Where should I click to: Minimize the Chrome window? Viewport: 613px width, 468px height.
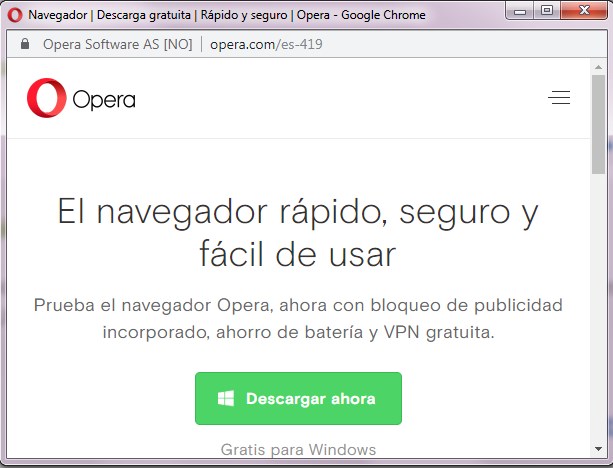(x=520, y=11)
